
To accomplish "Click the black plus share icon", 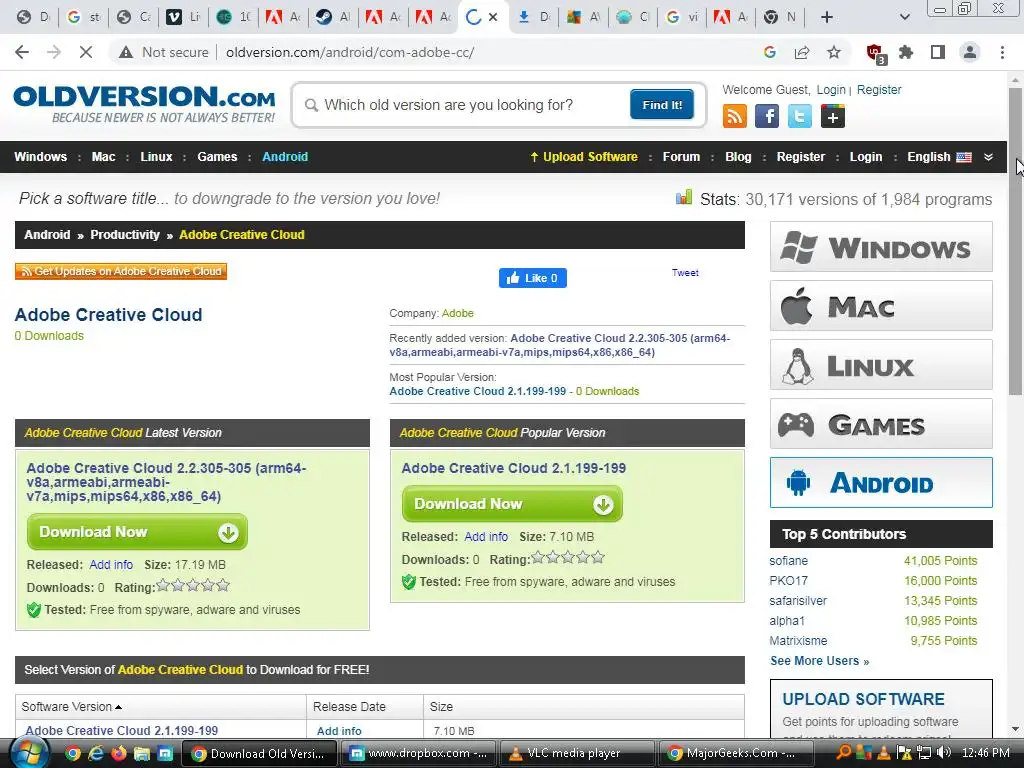I will click(x=833, y=117).
